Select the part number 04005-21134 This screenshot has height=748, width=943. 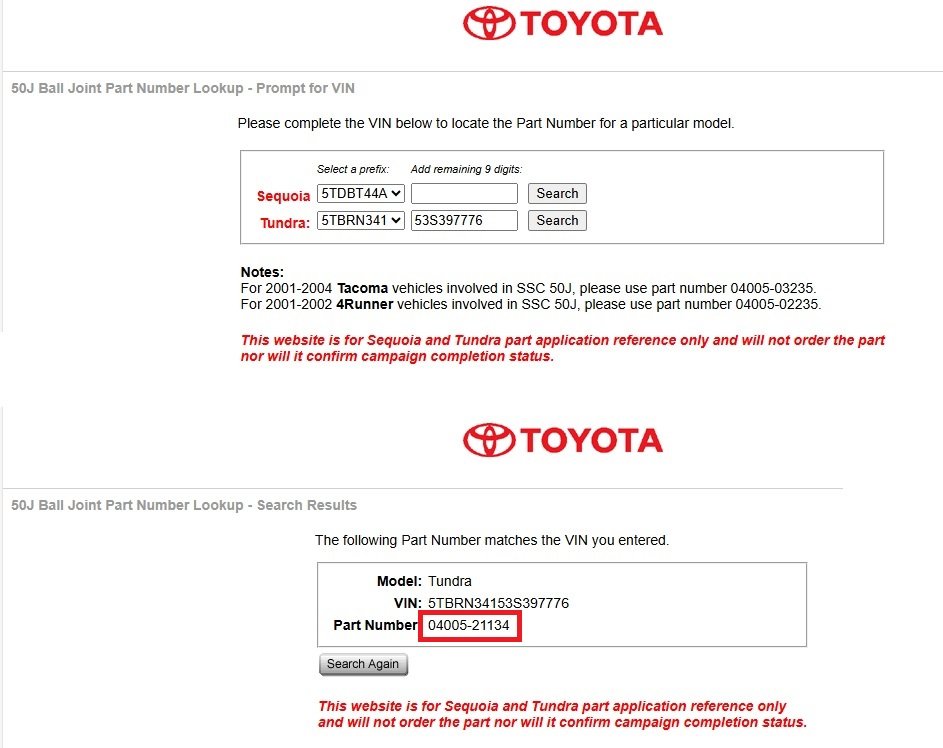pos(468,625)
